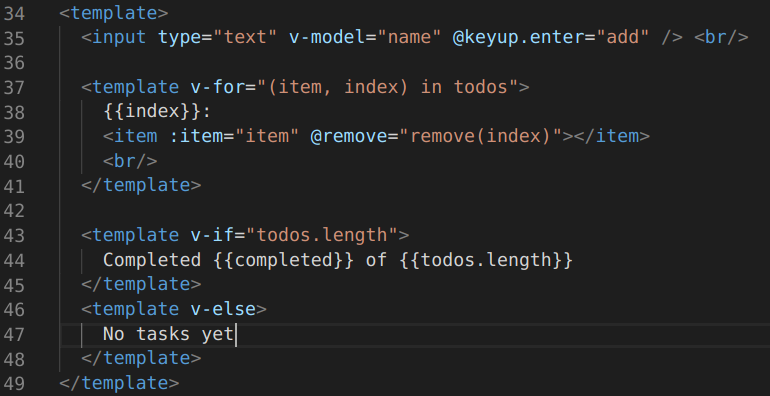Click the v-model attribute on line 35
Screen dimensions: 770x396
(327, 37)
